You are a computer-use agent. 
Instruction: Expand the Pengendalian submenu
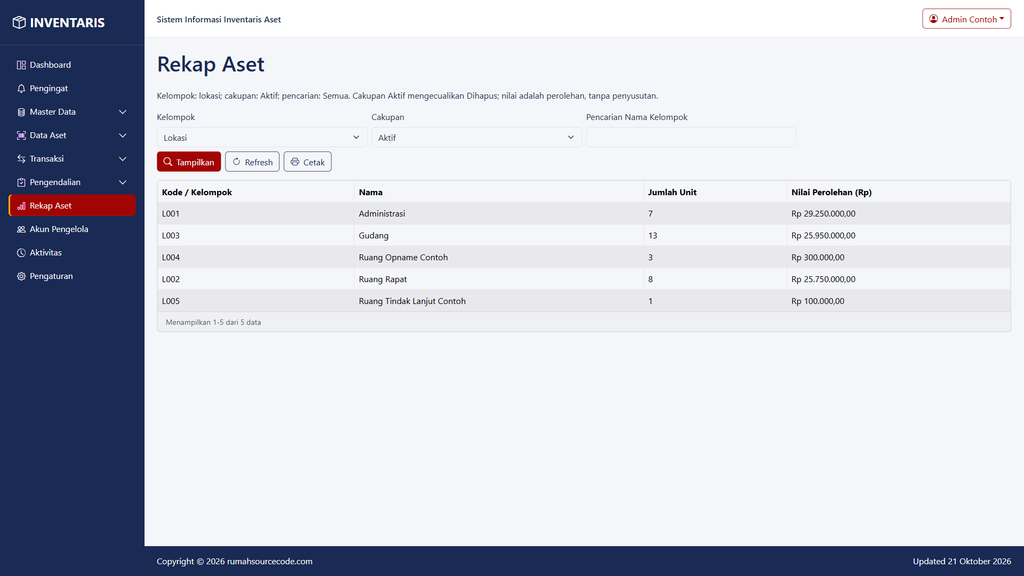coord(122,182)
